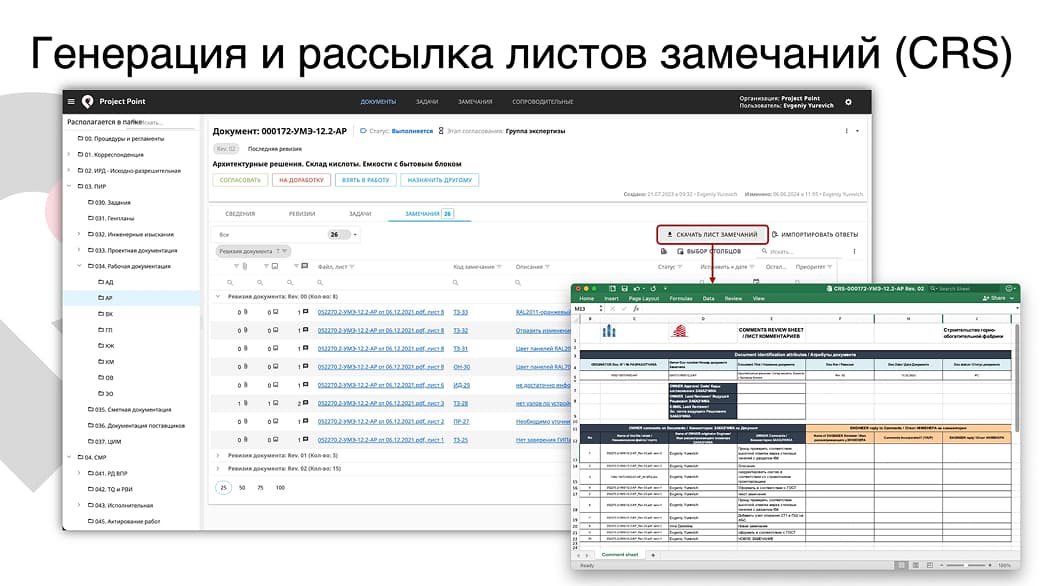Select the 100 rows-per-page option
This screenshot has width=1043, height=586.
(280, 488)
